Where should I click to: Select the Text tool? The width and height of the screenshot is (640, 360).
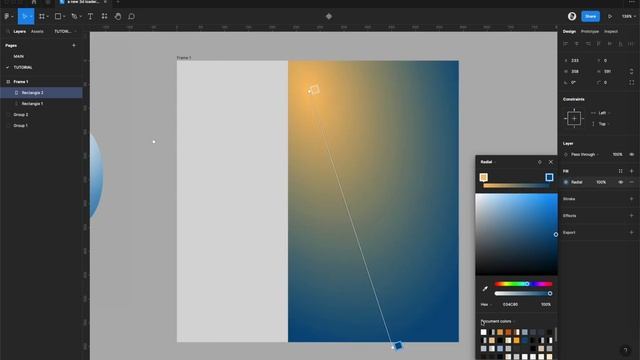pyautogui.click(x=90, y=16)
